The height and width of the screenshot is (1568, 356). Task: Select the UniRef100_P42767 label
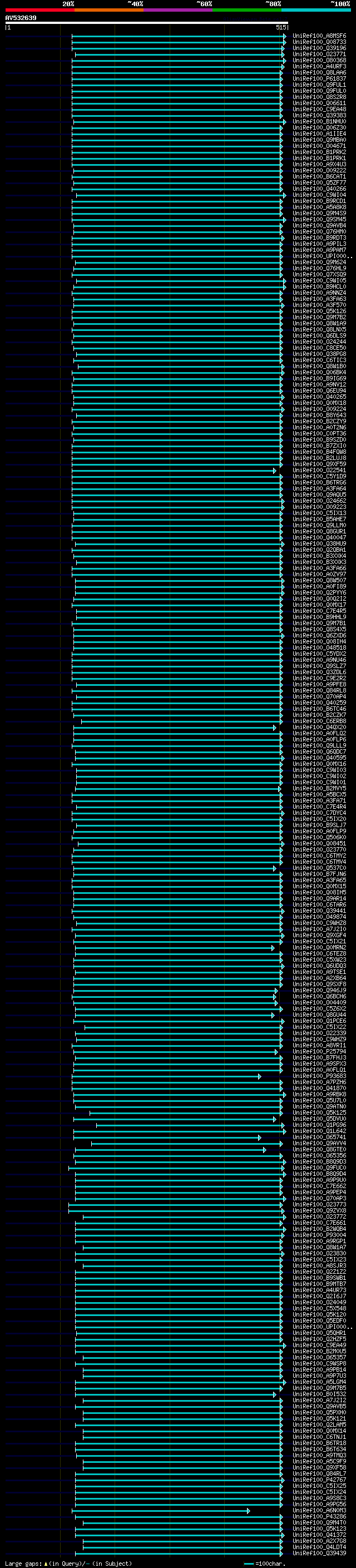click(x=319, y=1480)
